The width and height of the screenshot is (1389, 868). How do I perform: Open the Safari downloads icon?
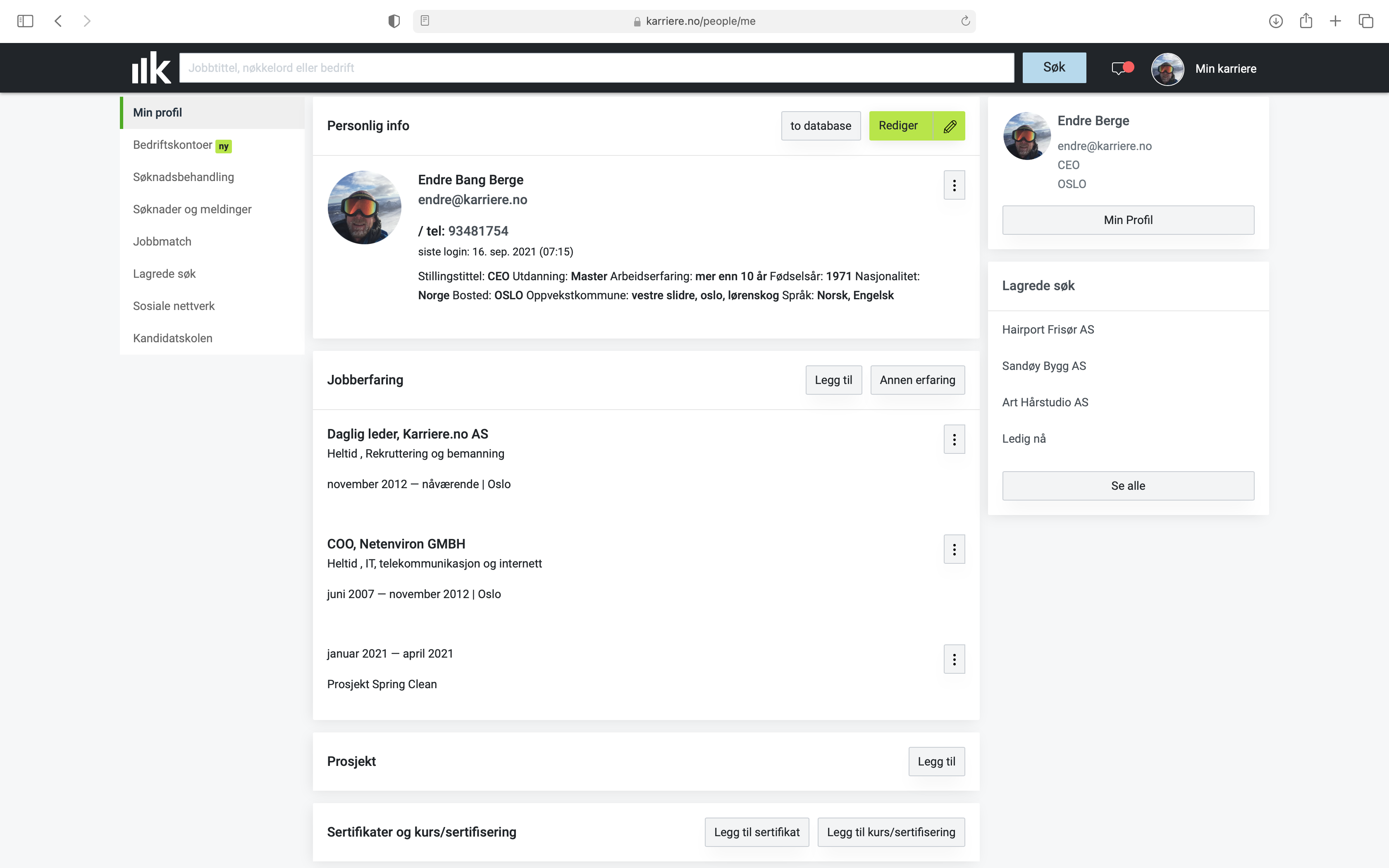1275,21
